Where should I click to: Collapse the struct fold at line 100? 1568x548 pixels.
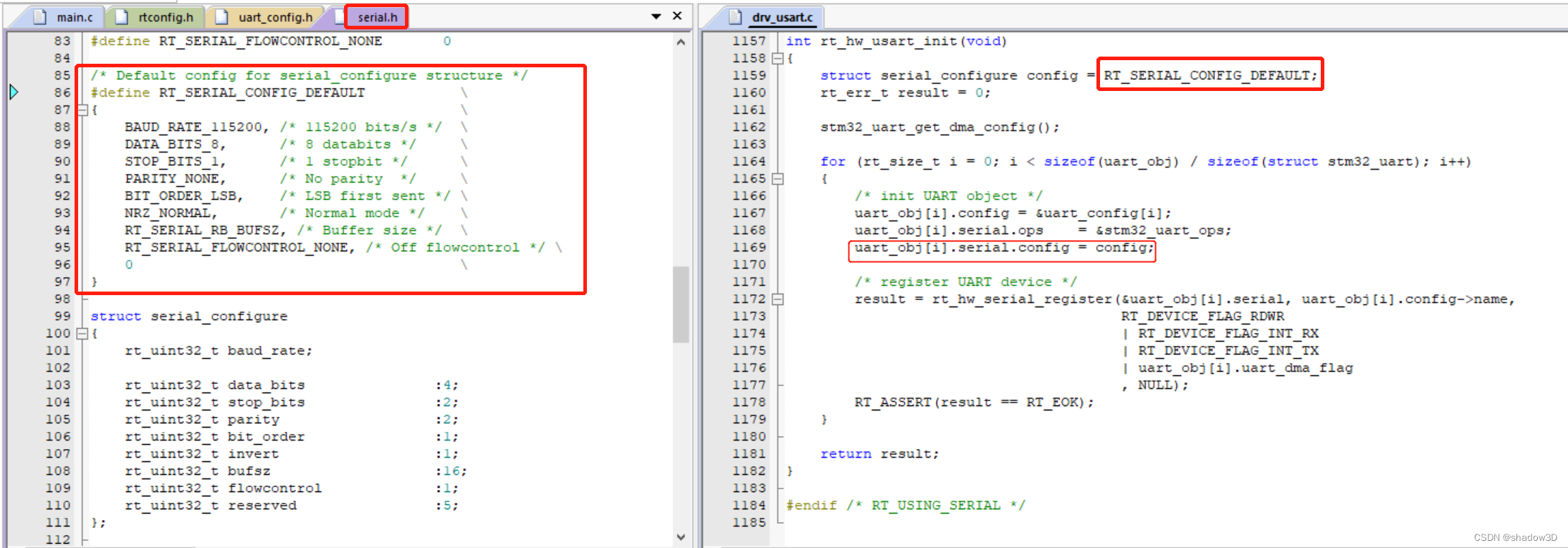pyautogui.click(x=82, y=333)
